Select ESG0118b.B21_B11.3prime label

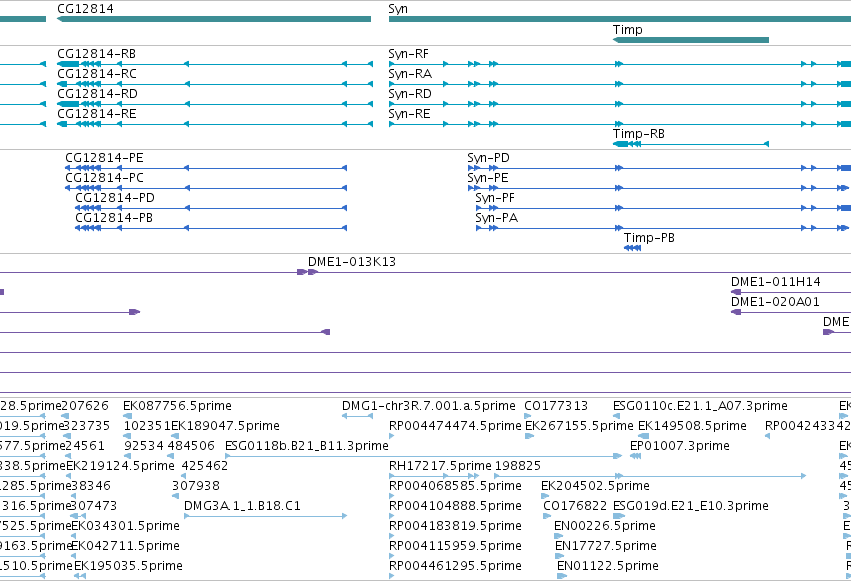tap(307, 446)
